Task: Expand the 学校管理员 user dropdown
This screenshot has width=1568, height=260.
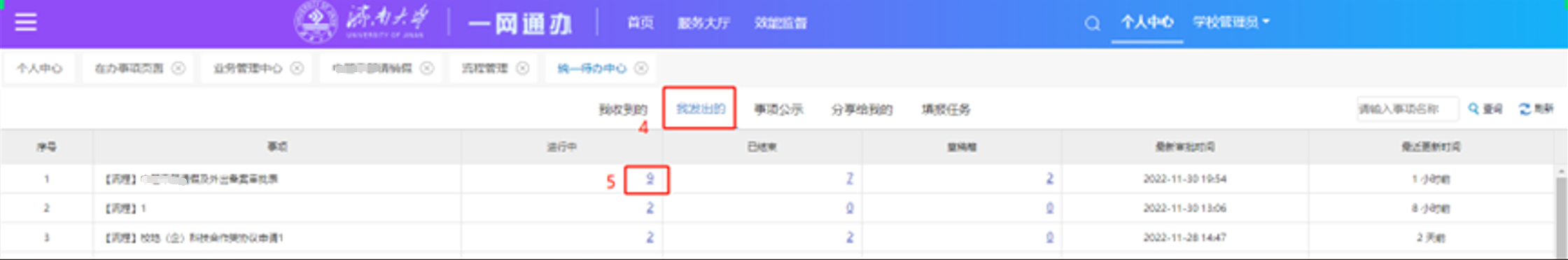Action: tap(1231, 22)
